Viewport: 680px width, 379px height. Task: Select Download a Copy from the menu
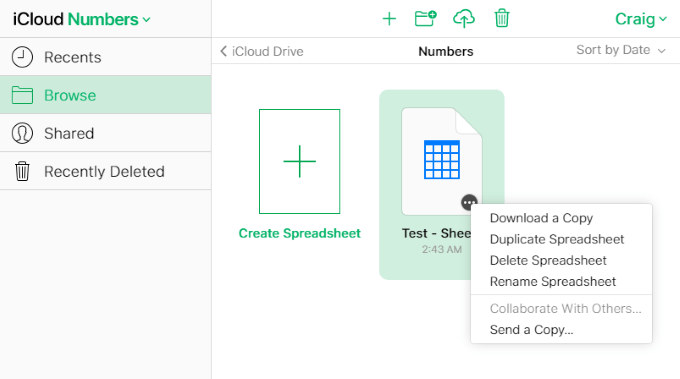tap(541, 218)
